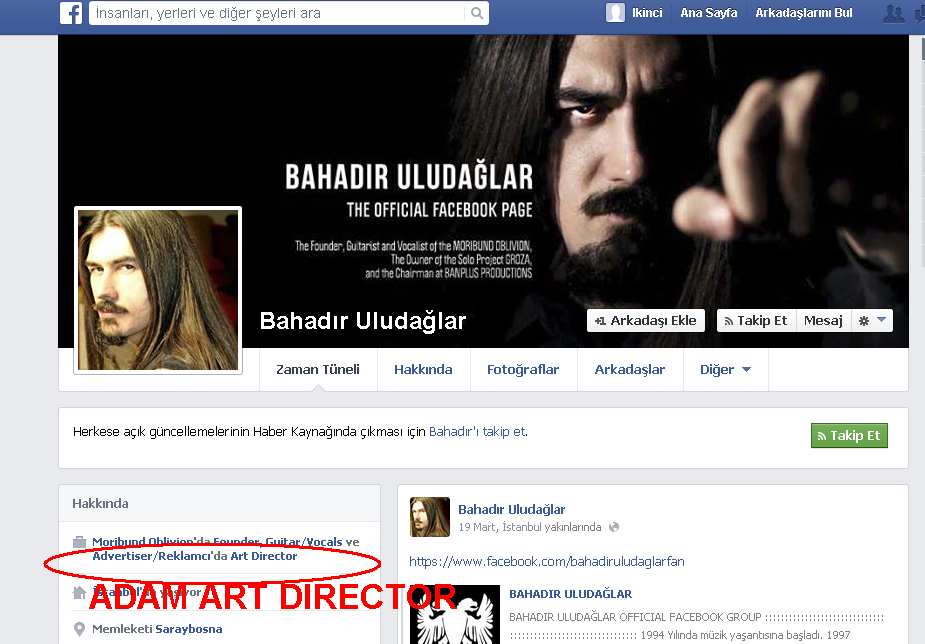Click the search magnifier icon
925x644 pixels.
click(477, 13)
